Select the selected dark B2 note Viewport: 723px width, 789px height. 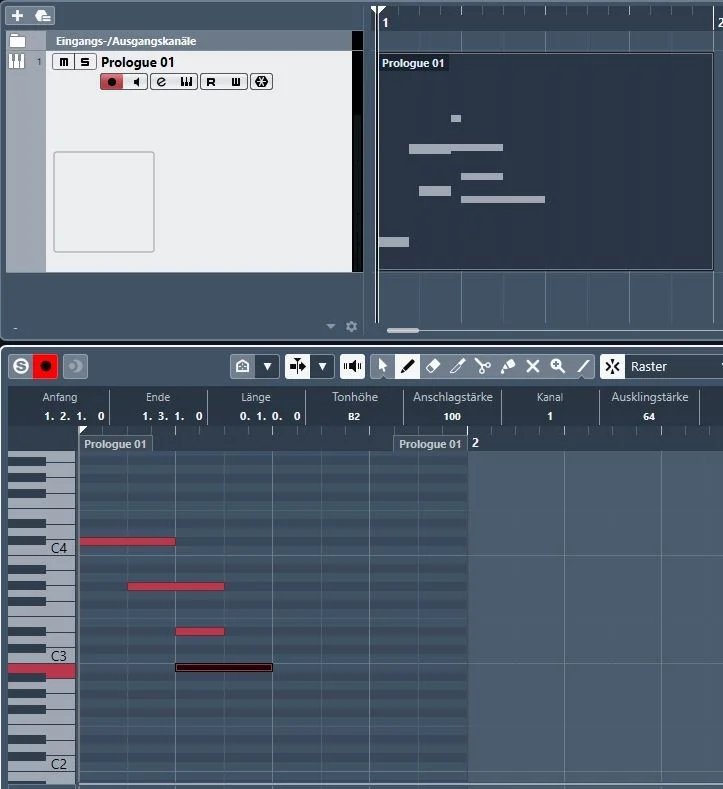coord(224,667)
